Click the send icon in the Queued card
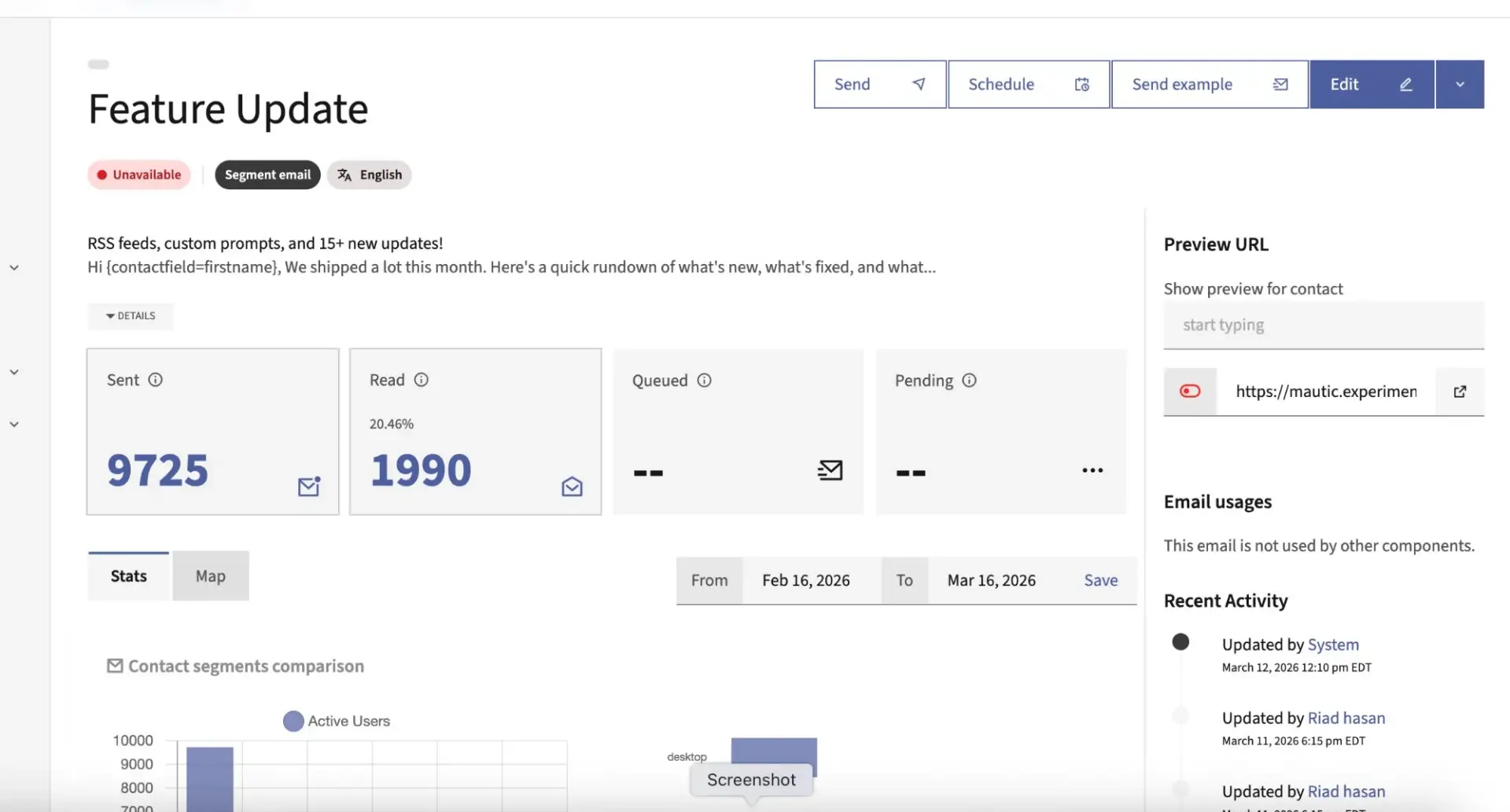The image size is (1510, 812). pyautogui.click(x=830, y=470)
